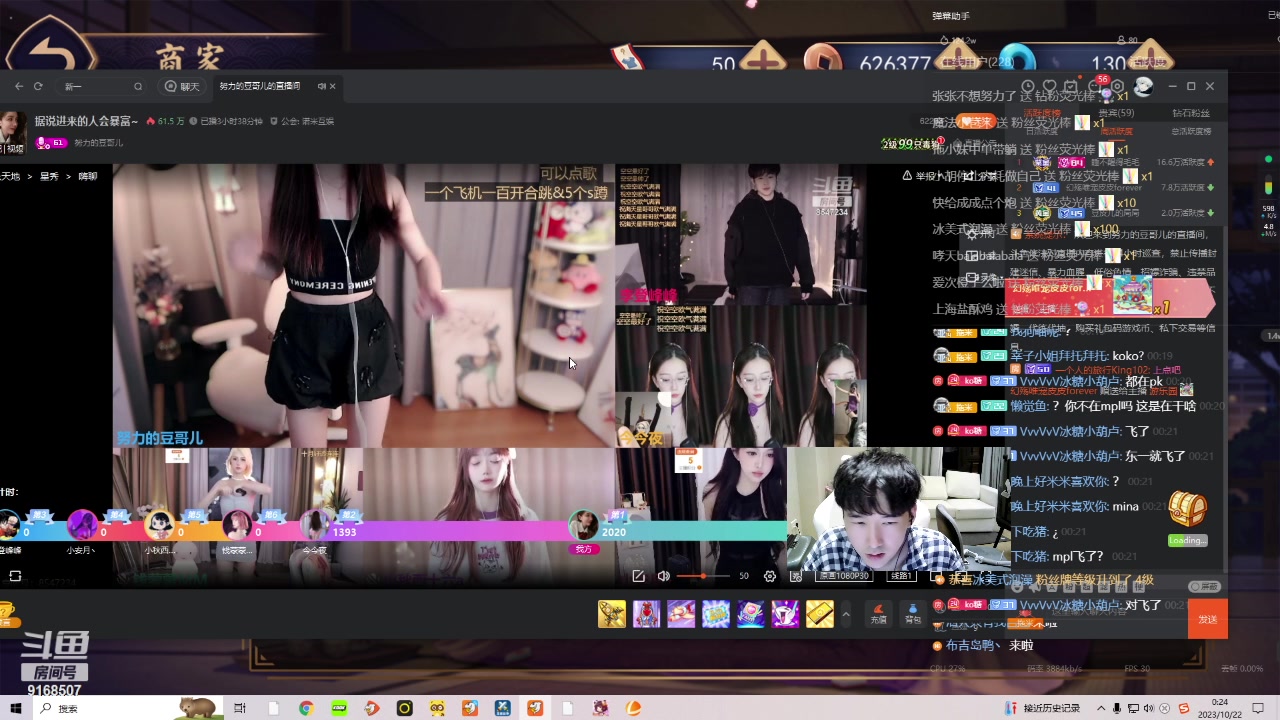Open the 星秀 breadcrumb category
The width and height of the screenshot is (1280, 720).
(49, 176)
